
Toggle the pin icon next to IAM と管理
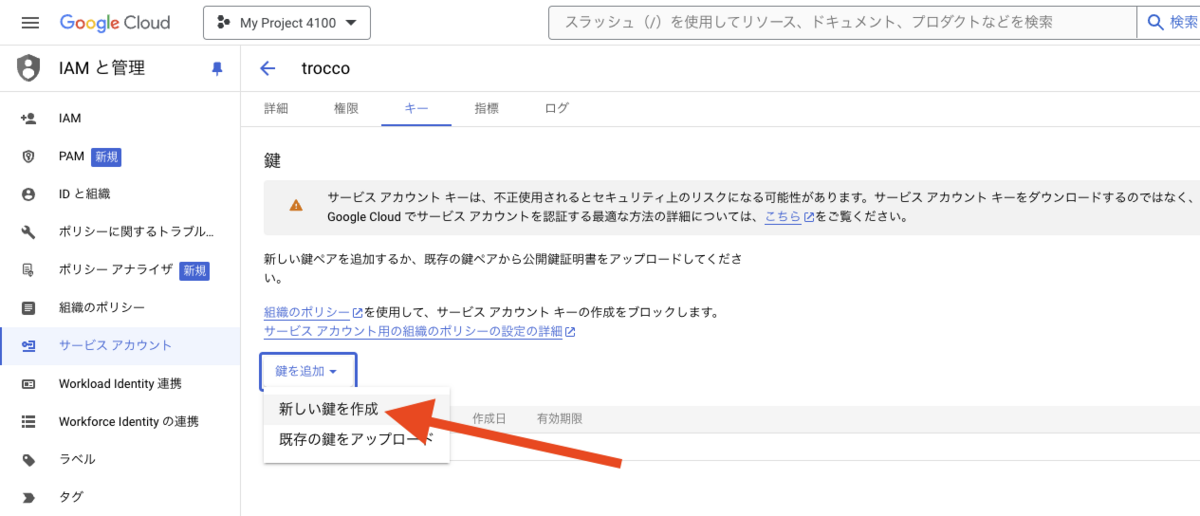[x=217, y=69]
